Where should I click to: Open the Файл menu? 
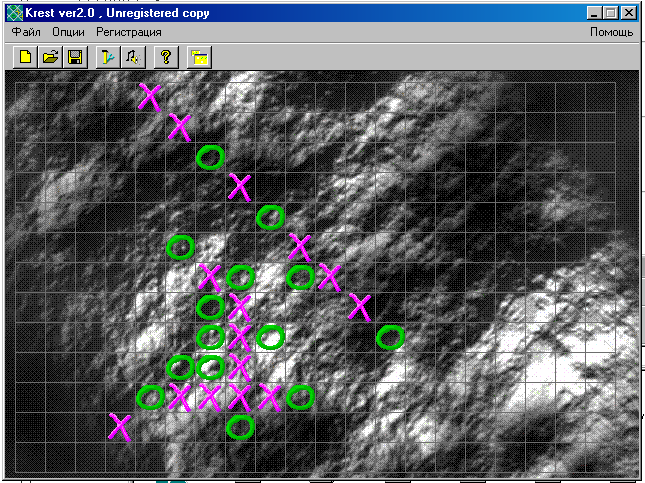26,32
